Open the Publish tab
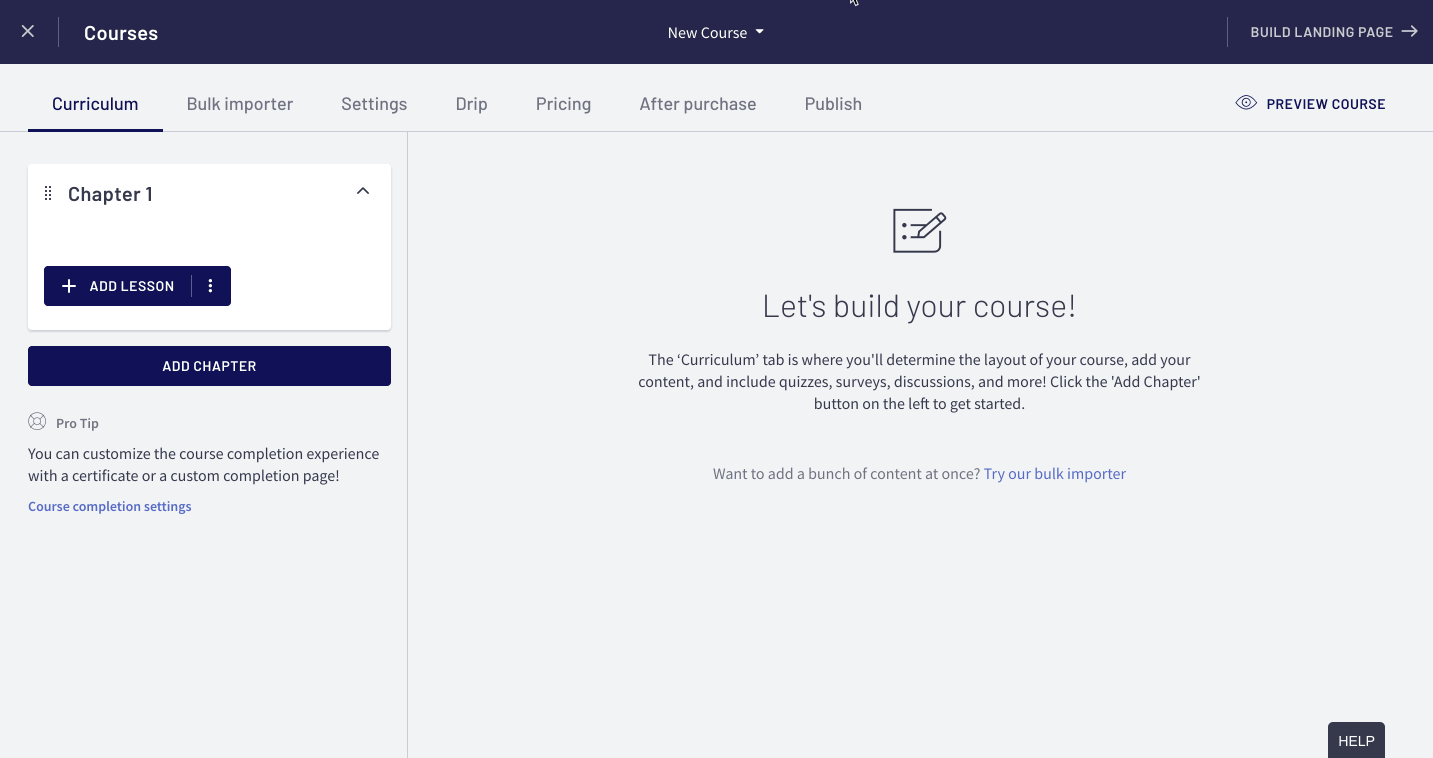The image size is (1433, 758). pyautogui.click(x=833, y=104)
